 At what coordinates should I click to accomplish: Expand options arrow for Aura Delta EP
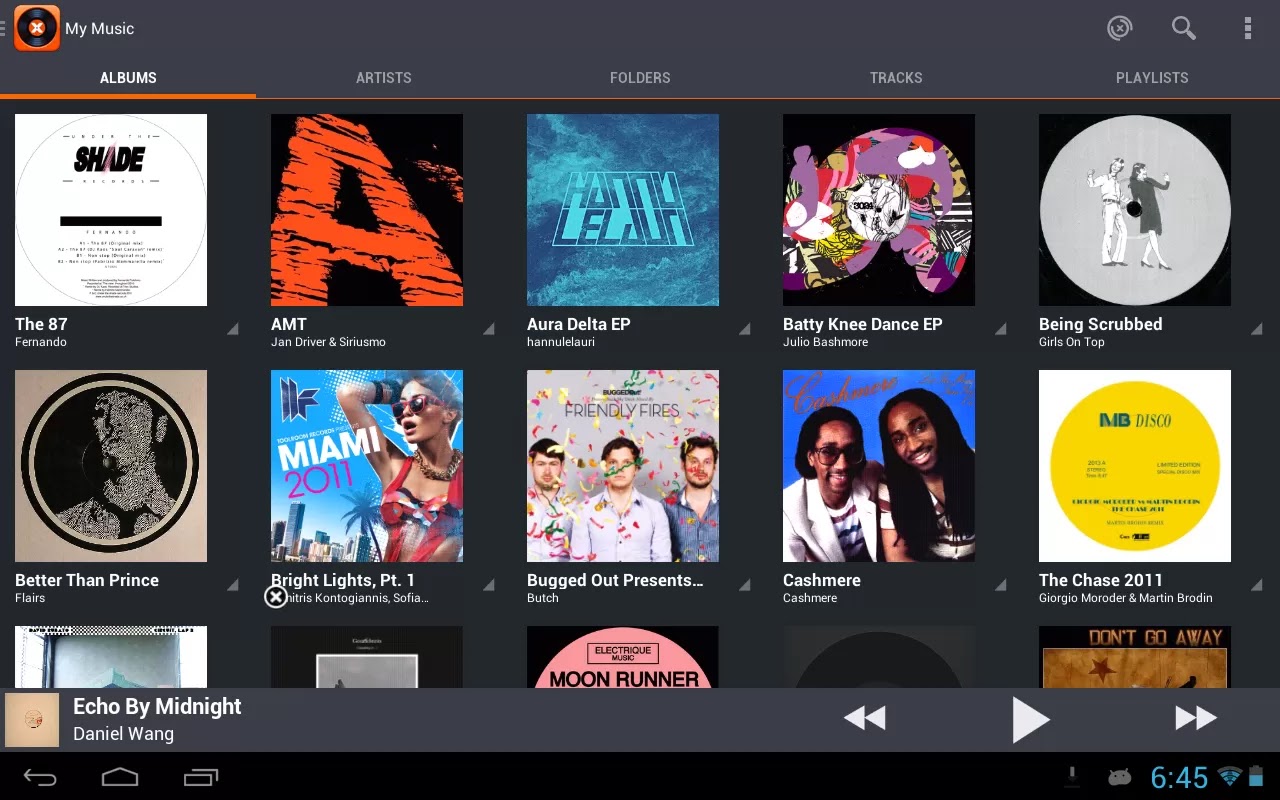[745, 329]
